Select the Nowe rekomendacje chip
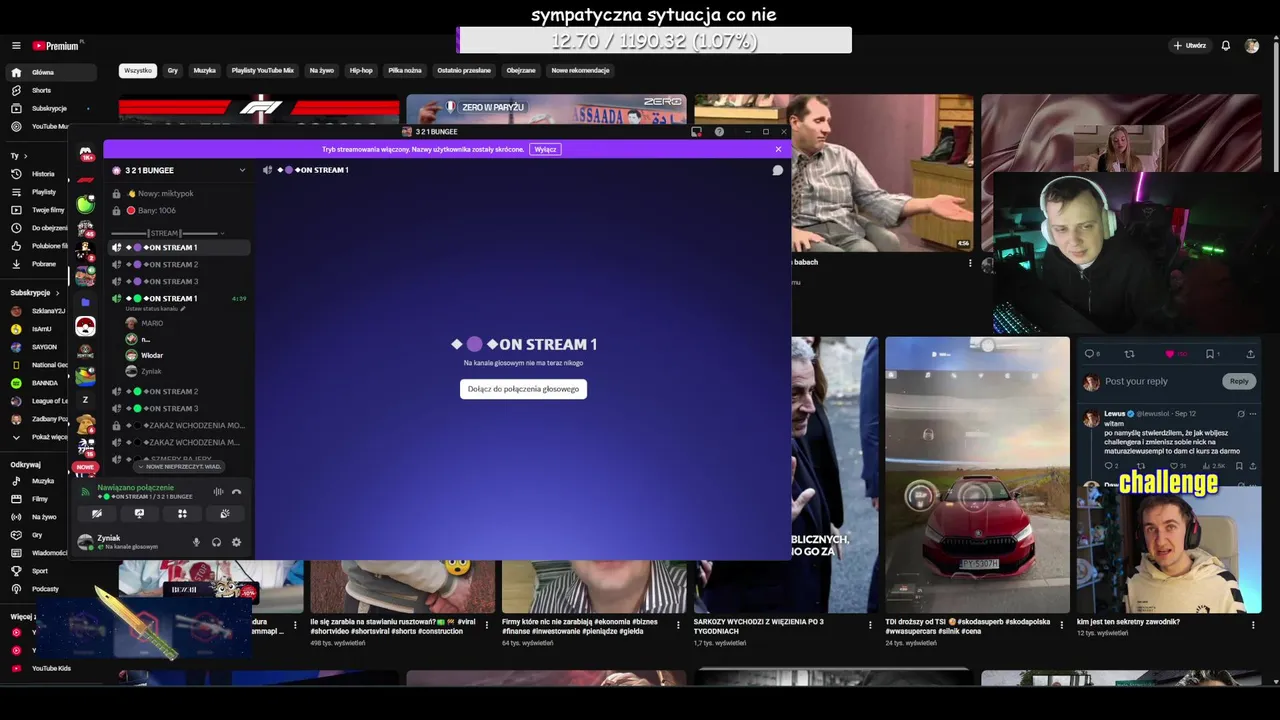 coord(580,71)
